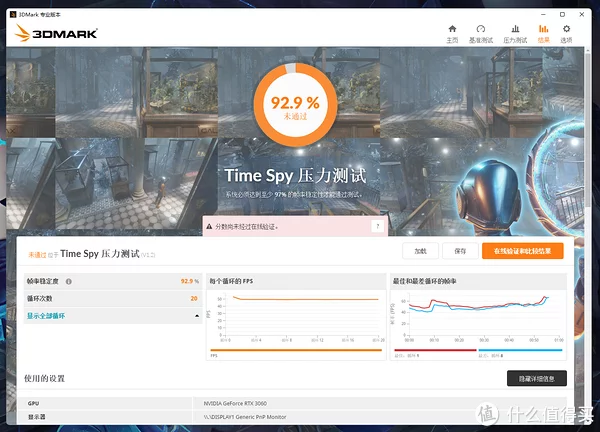
Task: Click the Time Spy 压力测试 result title
Action: [99, 254]
